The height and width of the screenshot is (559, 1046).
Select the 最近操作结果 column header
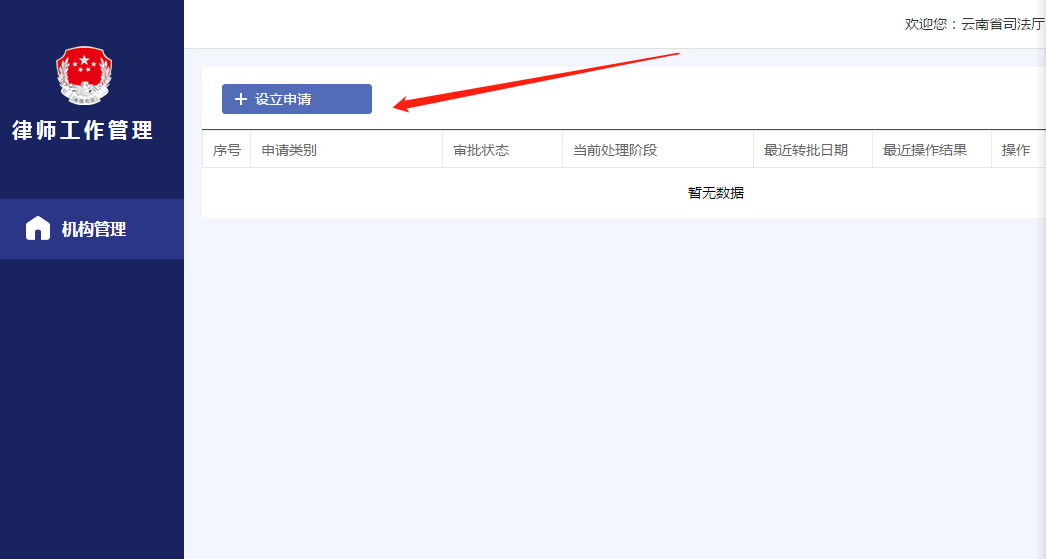click(924, 150)
